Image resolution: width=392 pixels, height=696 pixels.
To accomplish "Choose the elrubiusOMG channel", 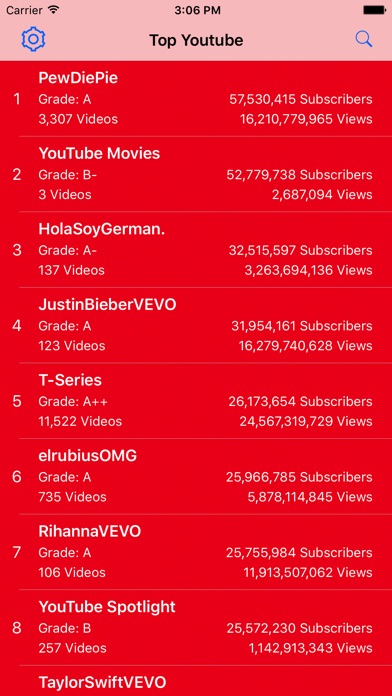I will [x=196, y=476].
